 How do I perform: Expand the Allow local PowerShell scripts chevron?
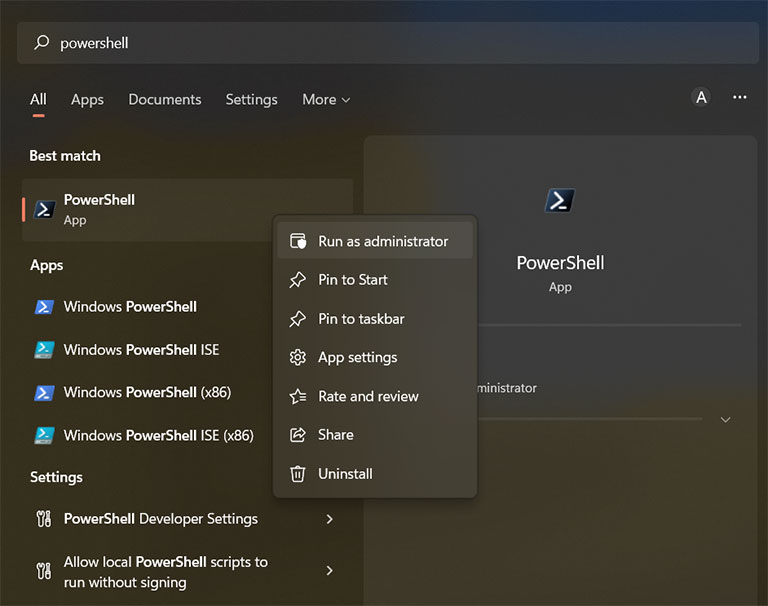(330, 571)
